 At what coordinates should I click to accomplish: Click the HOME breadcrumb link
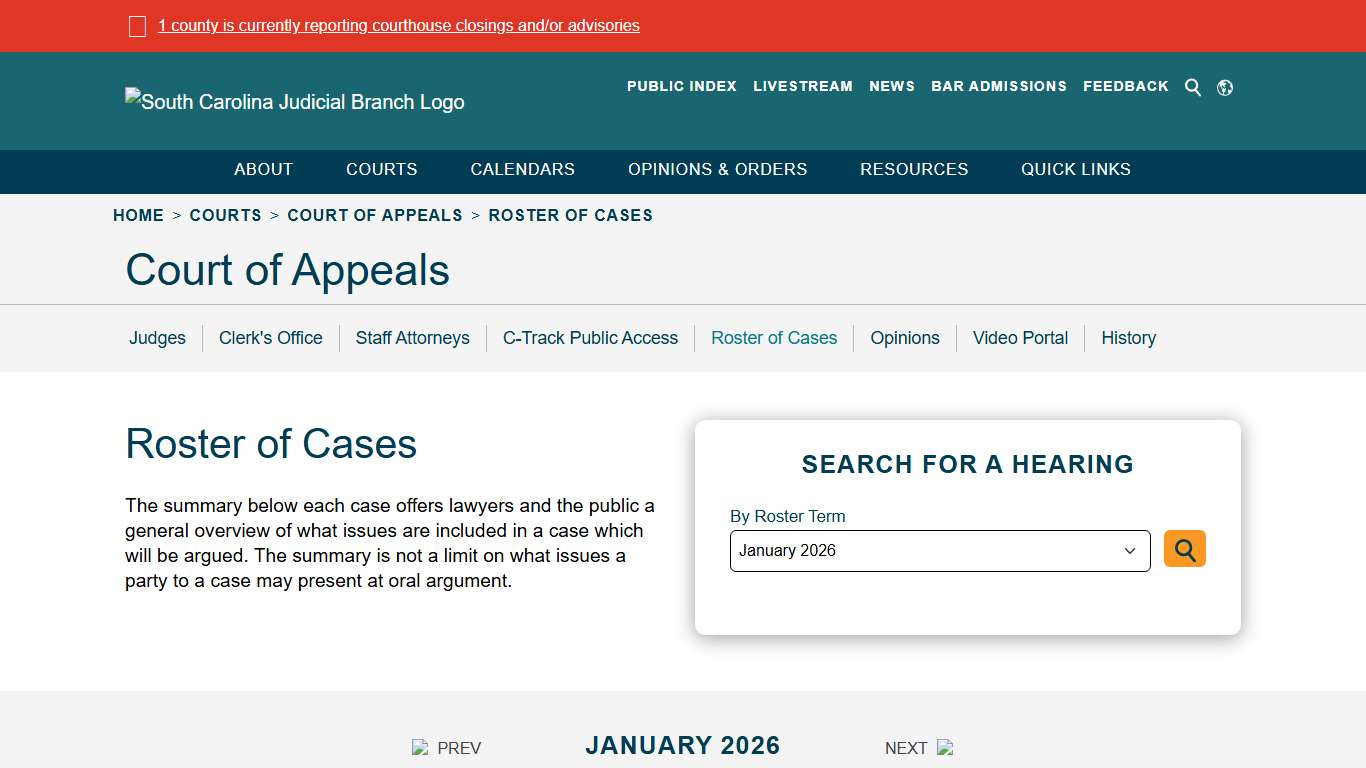click(x=138, y=215)
